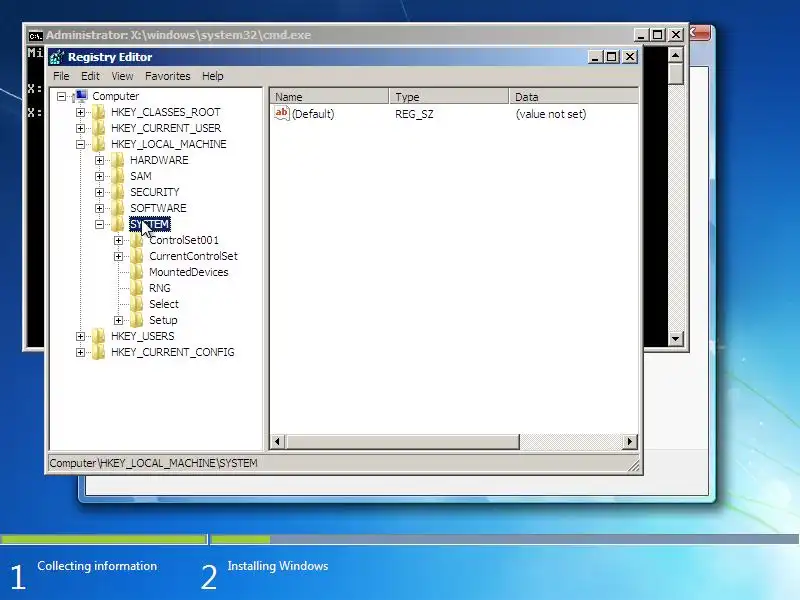
Task: Click the cmd window scroll down arrow
Action: 676,338
